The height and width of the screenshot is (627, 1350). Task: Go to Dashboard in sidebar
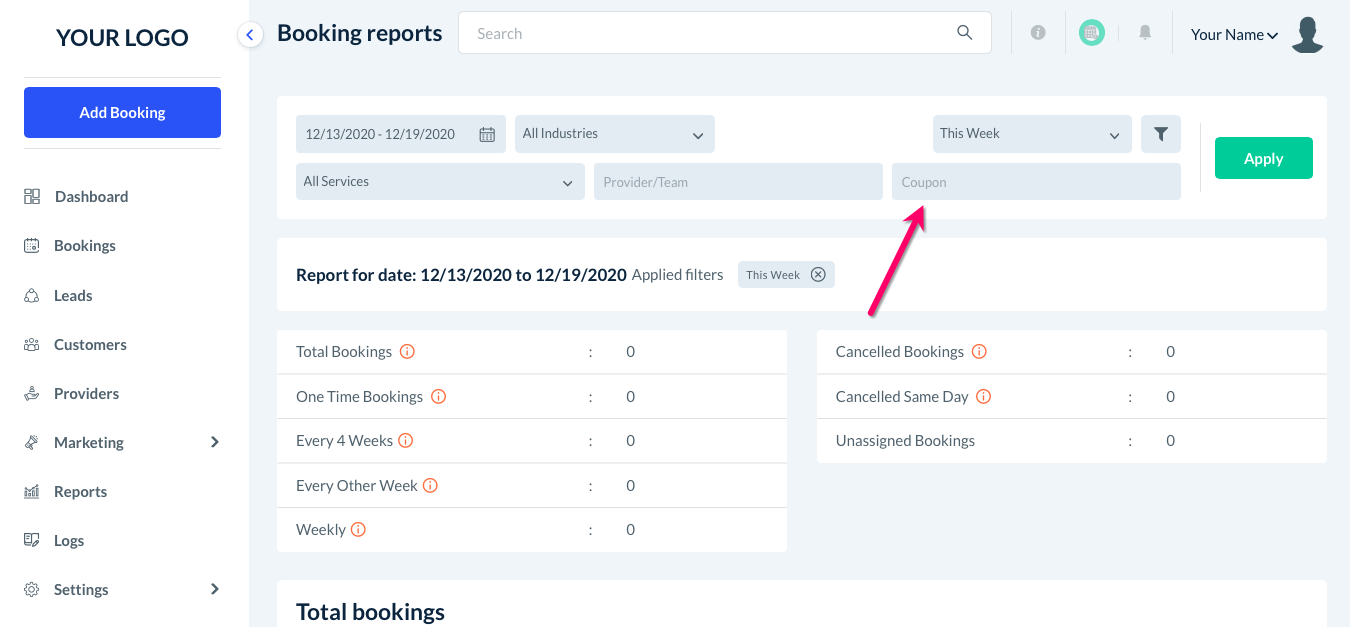click(91, 197)
